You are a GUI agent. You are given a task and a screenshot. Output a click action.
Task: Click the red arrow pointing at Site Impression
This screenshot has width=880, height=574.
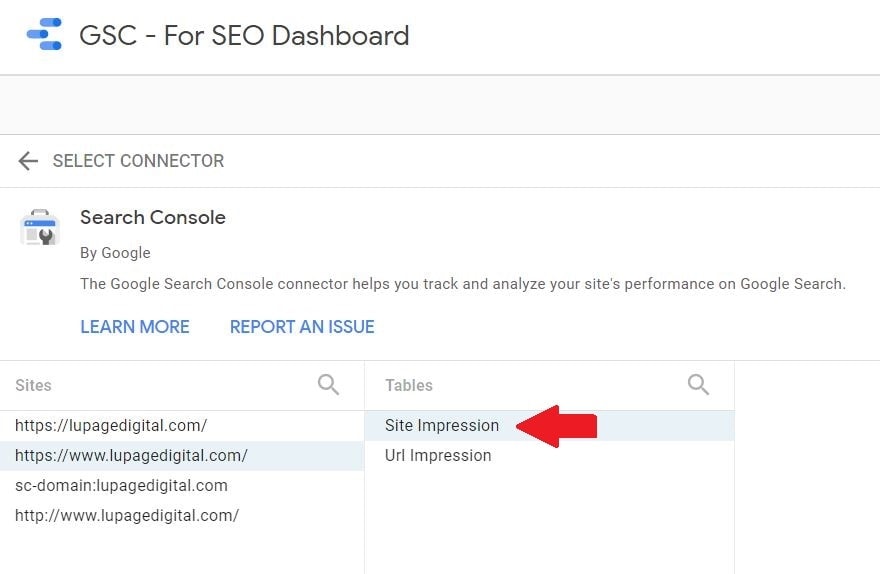[x=556, y=426]
